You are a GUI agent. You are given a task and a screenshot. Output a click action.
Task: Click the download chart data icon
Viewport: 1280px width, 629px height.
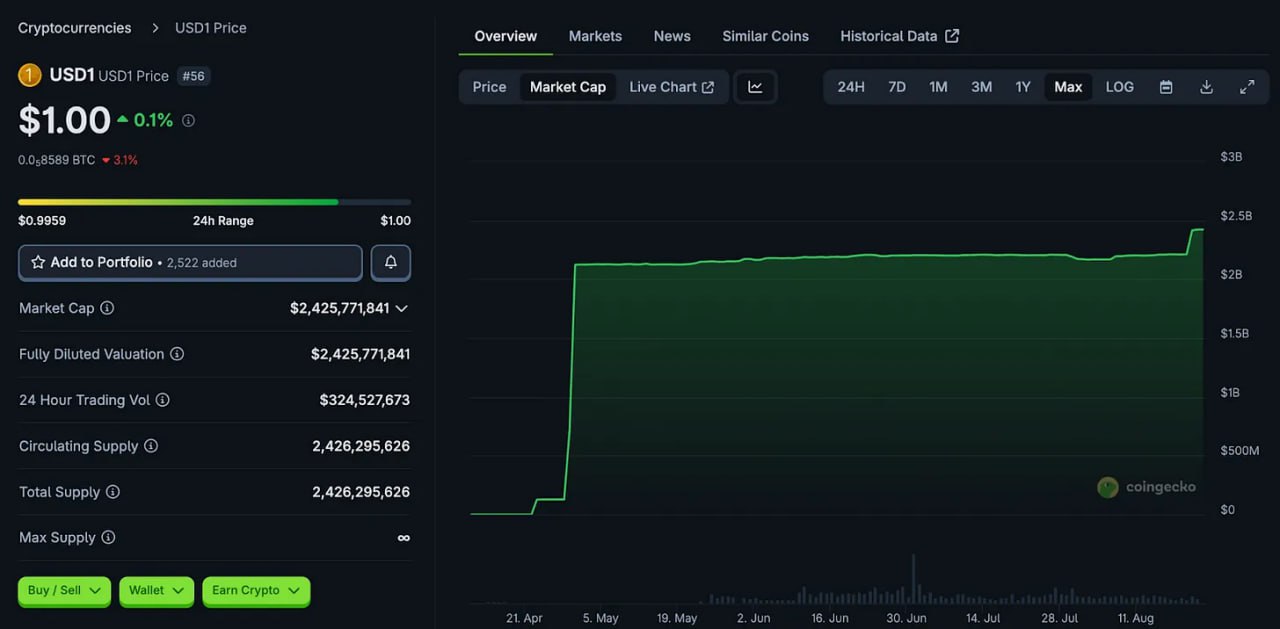click(1206, 87)
